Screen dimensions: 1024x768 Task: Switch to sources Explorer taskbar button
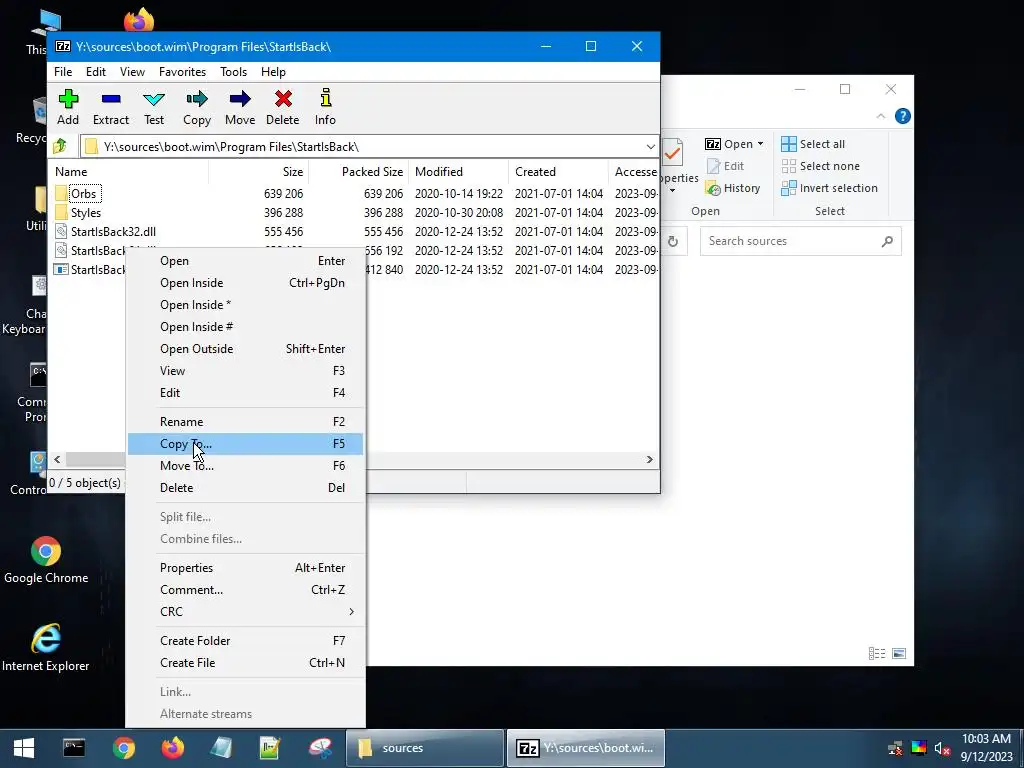click(424, 748)
